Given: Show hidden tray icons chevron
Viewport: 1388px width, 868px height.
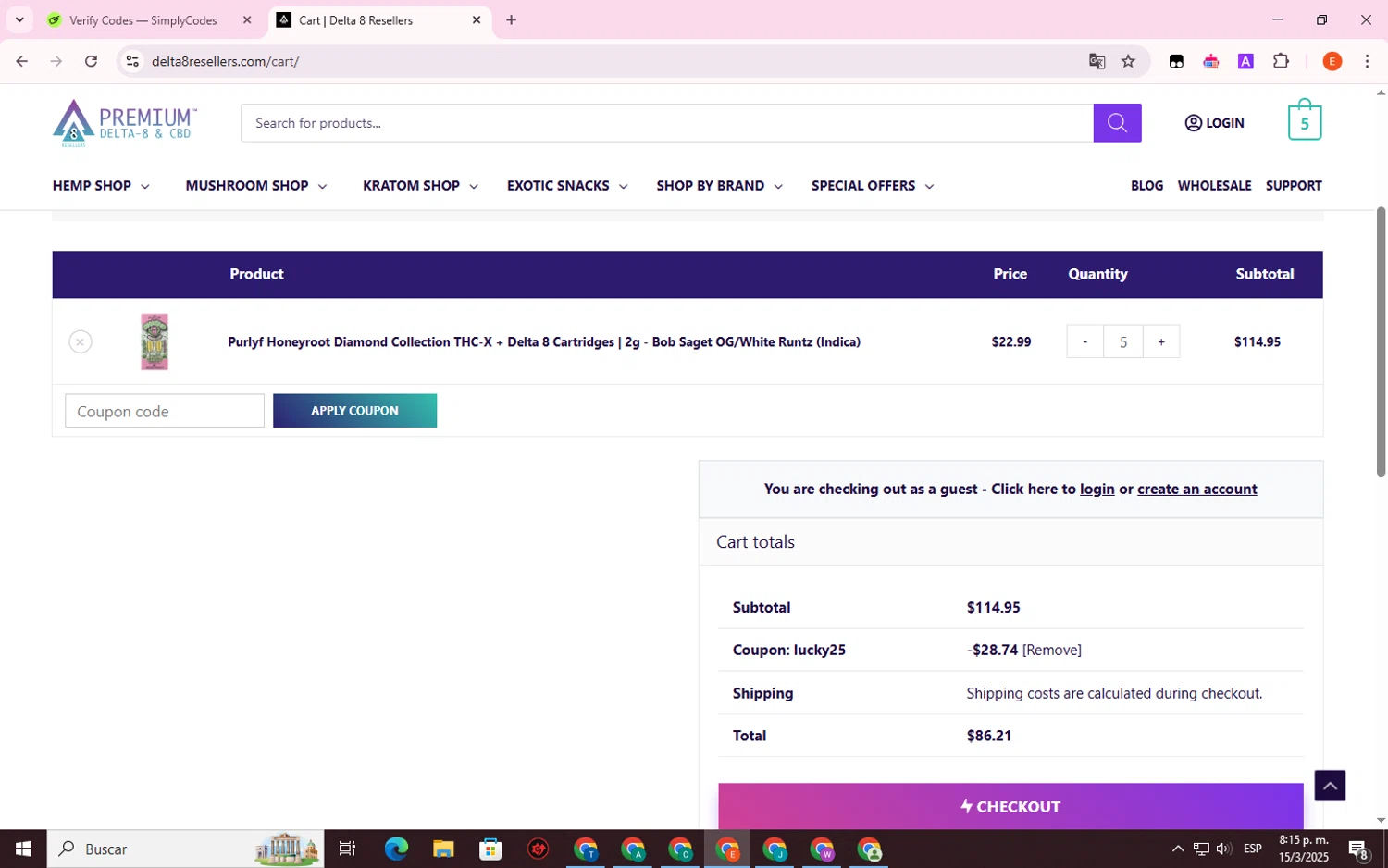Looking at the screenshot, I should pyautogui.click(x=1177, y=849).
